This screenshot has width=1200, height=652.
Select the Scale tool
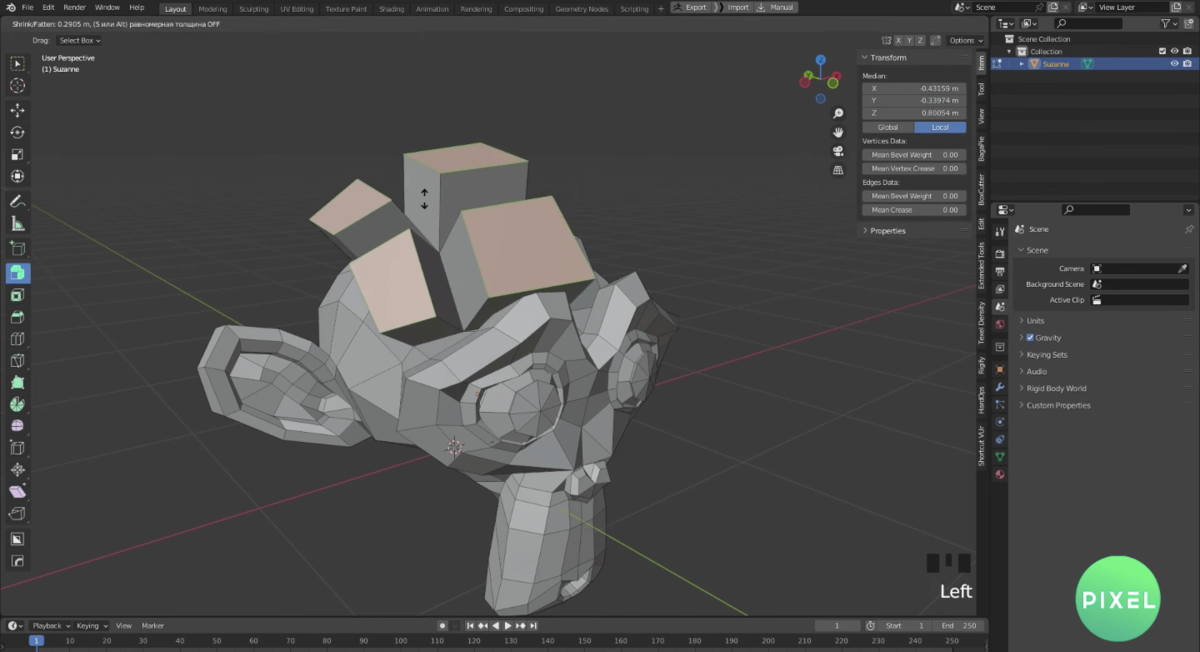[17, 154]
